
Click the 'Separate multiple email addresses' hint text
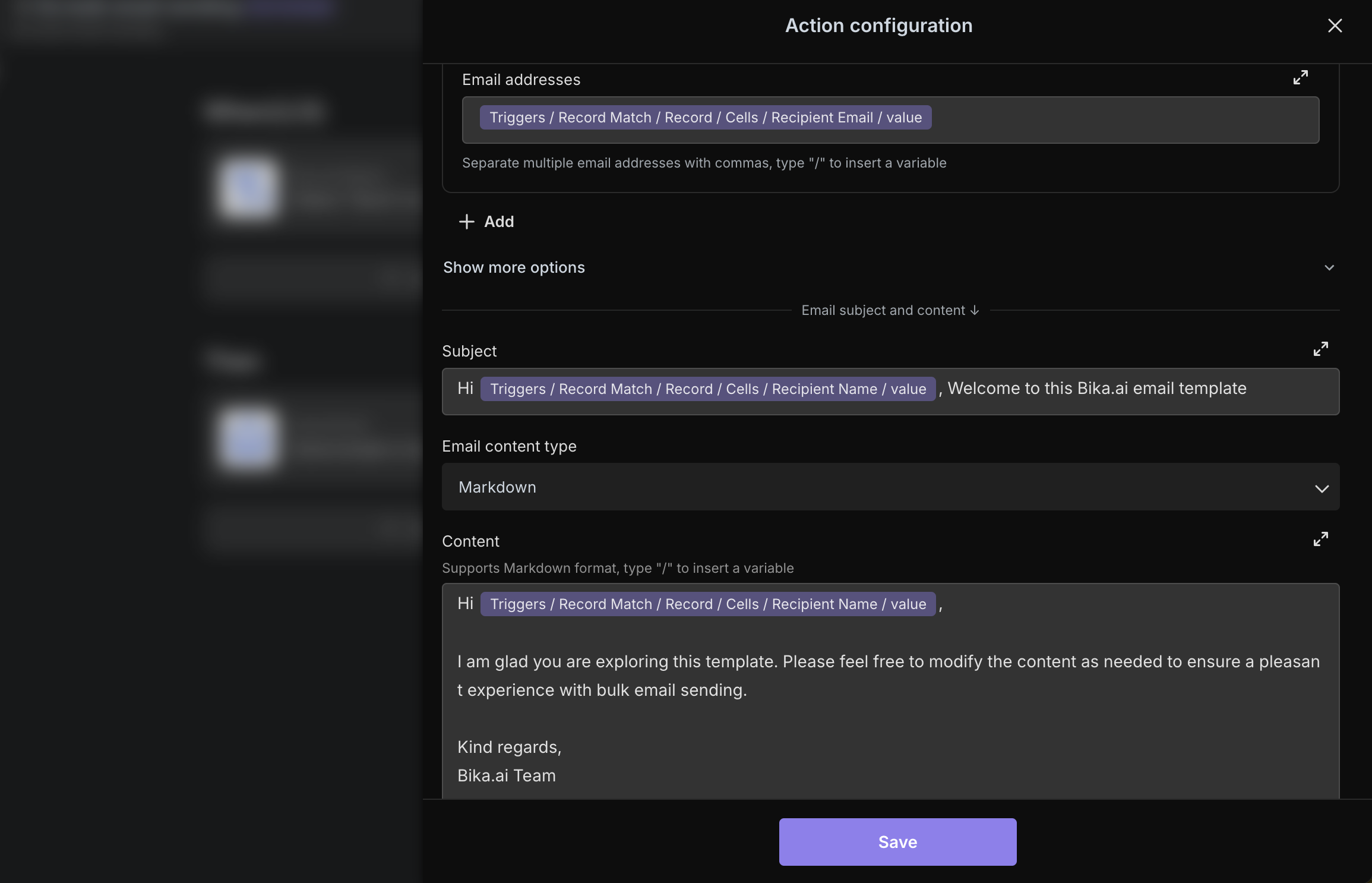[x=704, y=163]
